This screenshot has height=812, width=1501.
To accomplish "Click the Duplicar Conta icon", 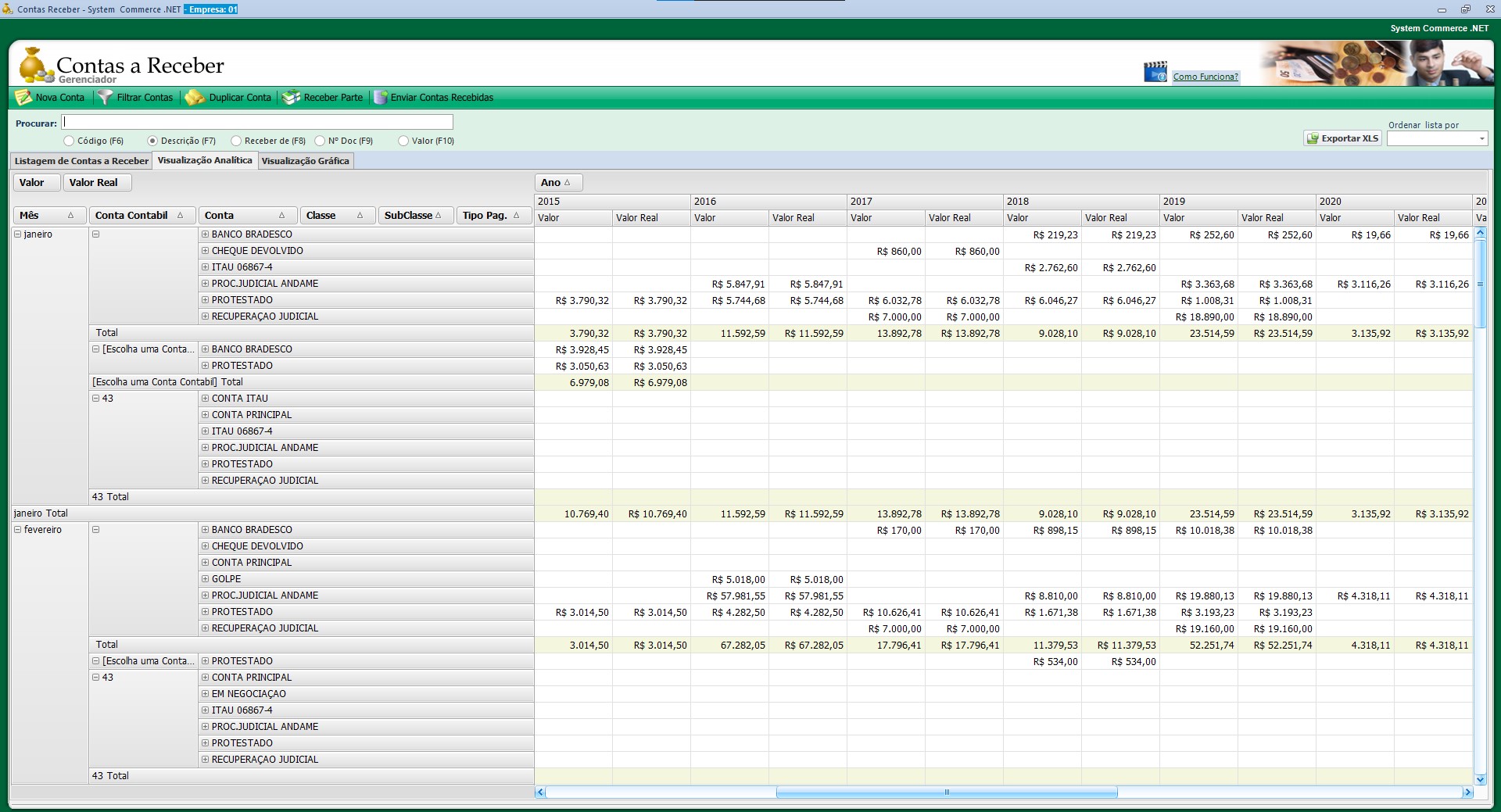I will [195, 98].
